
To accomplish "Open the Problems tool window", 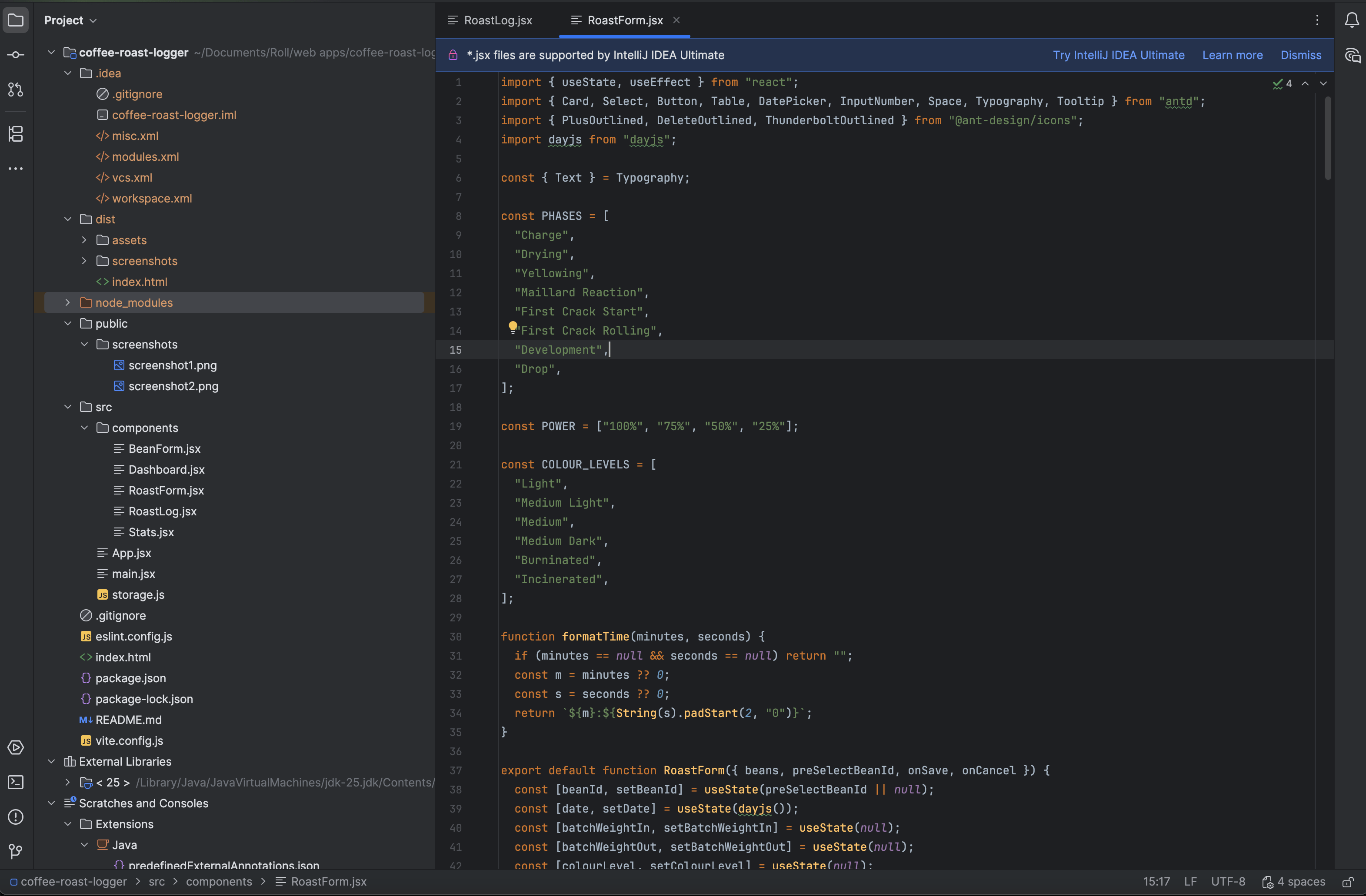I will tap(16, 817).
